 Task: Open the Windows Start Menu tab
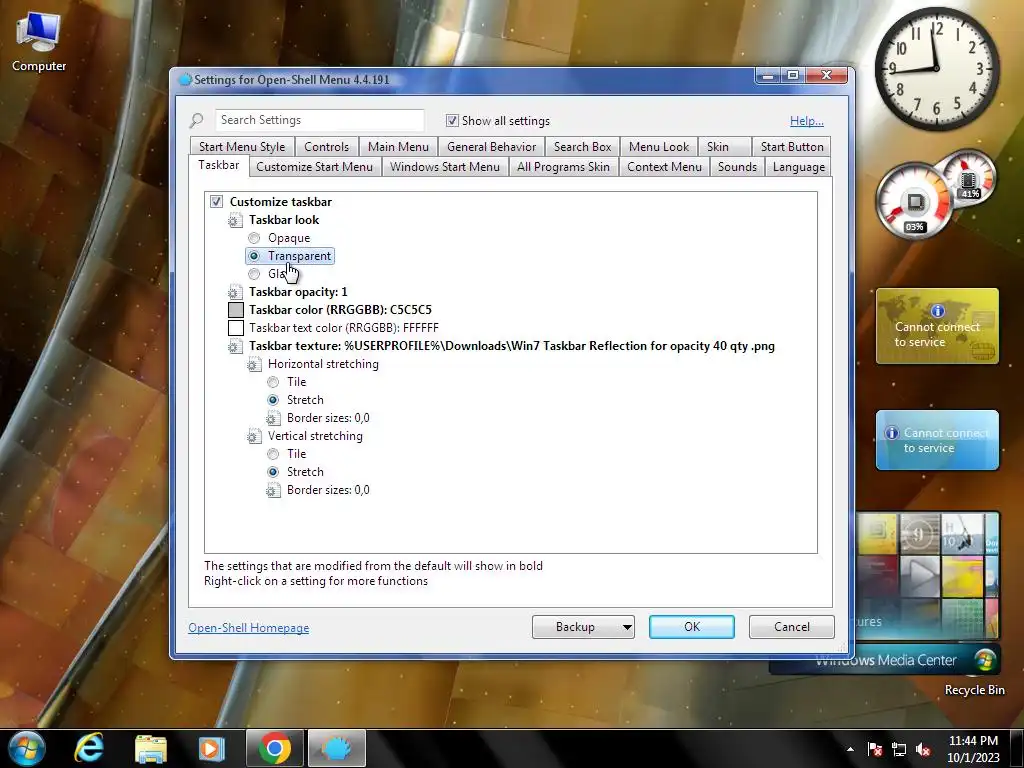click(444, 167)
